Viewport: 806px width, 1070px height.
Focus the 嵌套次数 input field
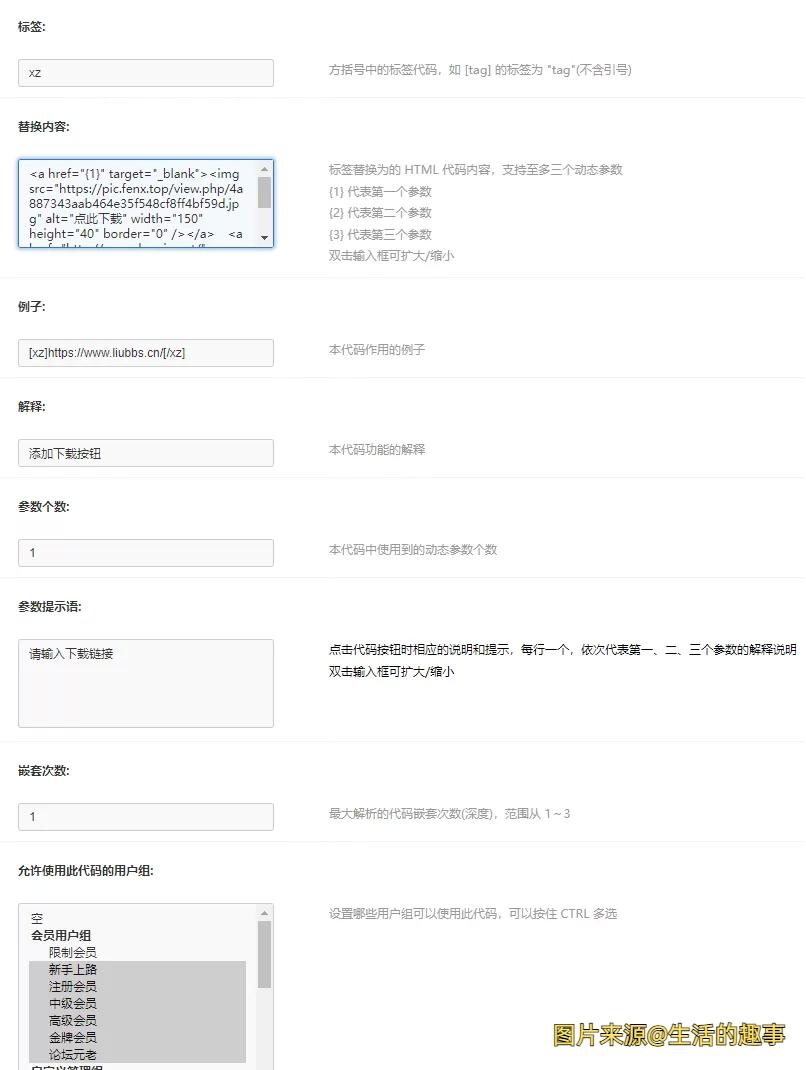tap(146, 817)
